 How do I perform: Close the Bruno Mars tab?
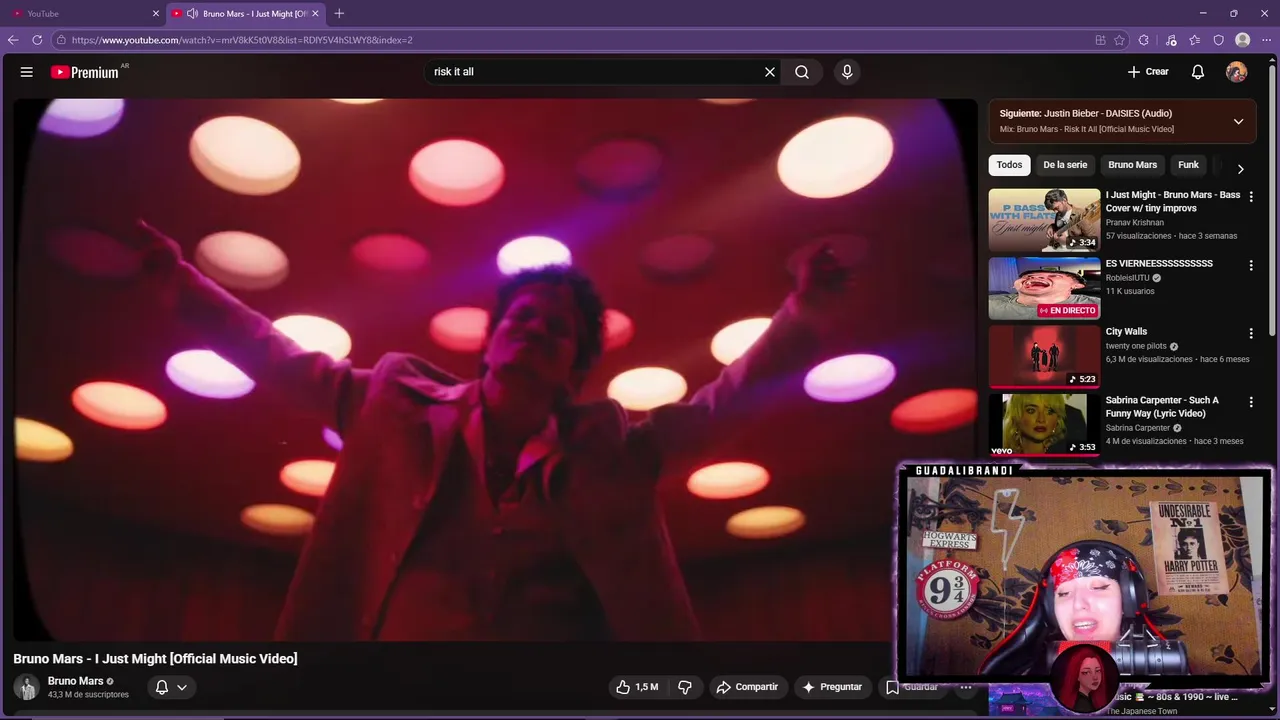[x=316, y=14]
